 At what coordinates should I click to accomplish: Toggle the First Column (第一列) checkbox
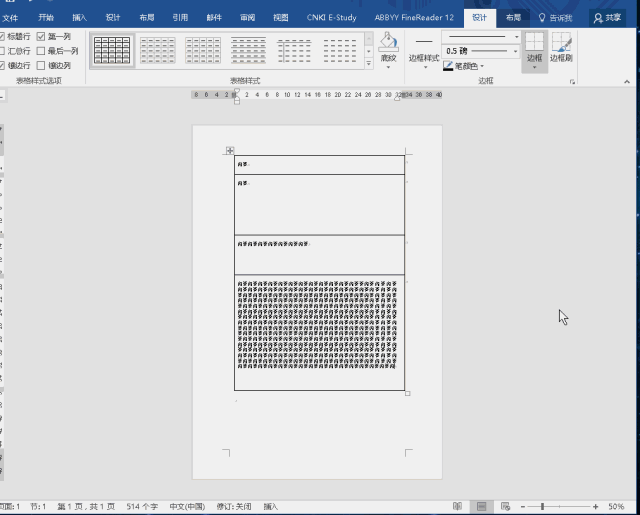pyautogui.click(x=41, y=36)
